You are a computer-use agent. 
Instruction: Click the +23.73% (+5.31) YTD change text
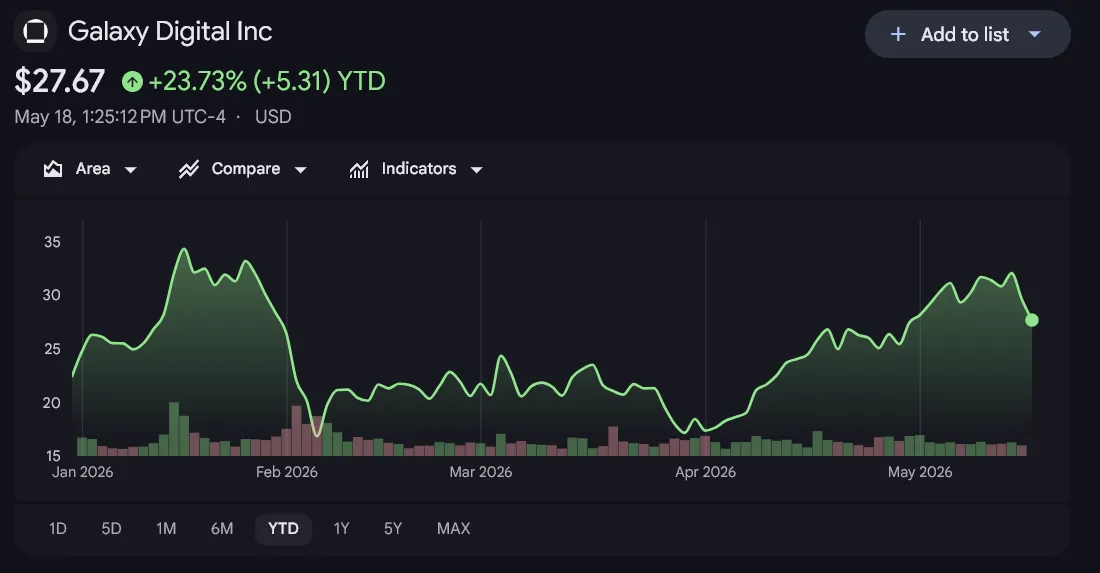pos(267,81)
